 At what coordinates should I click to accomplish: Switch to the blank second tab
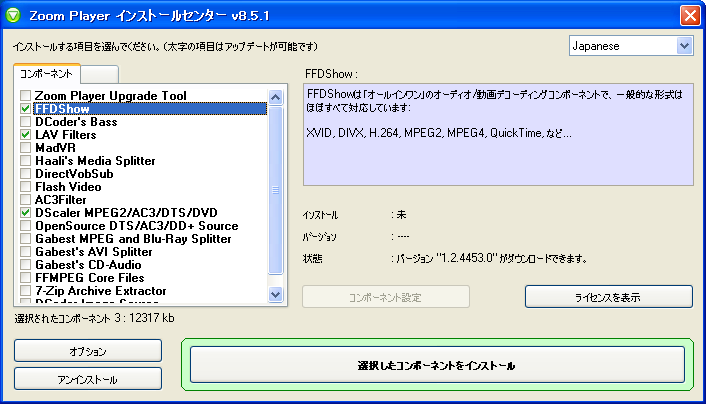[100, 74]
